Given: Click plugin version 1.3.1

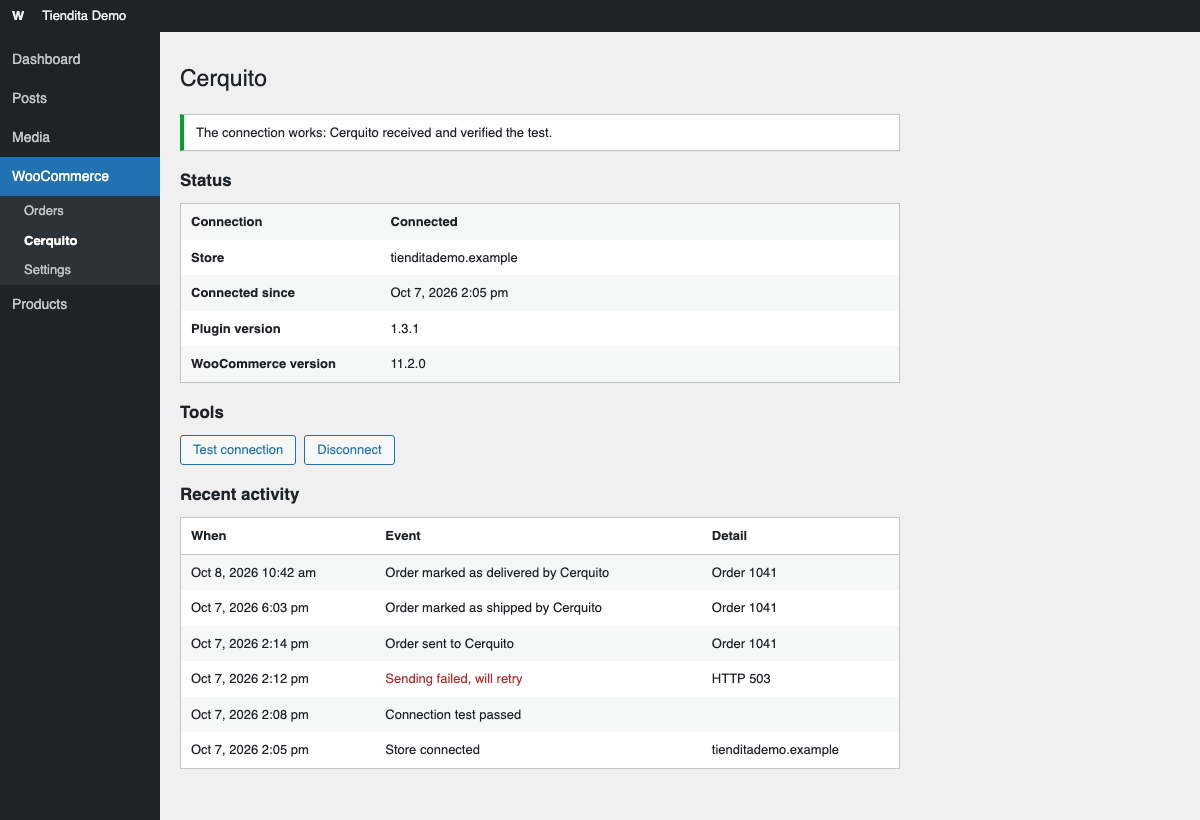Looking at the screenshot, I should tap(405, 329).
